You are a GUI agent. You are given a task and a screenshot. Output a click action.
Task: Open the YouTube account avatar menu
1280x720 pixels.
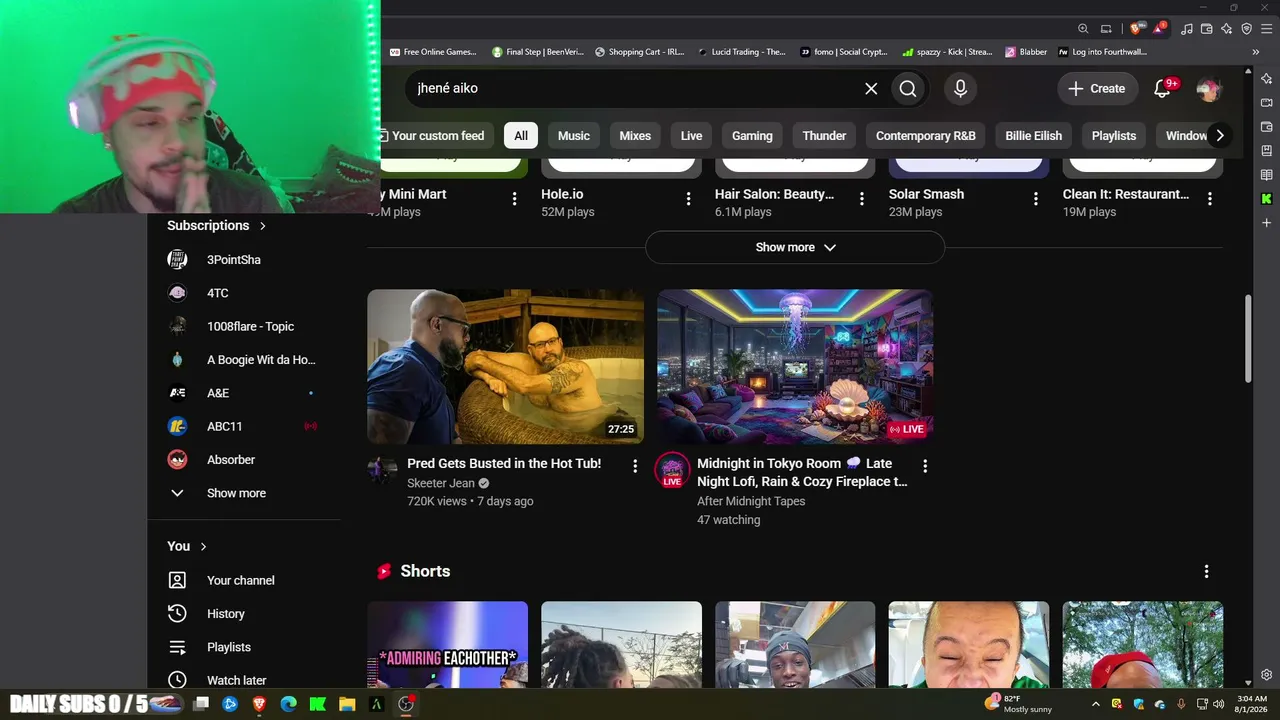[1208, 89]
